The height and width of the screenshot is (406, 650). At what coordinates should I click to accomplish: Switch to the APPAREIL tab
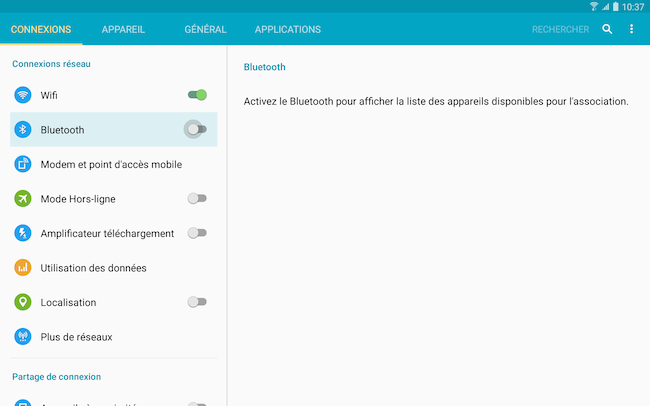click(x=123, y=29)
